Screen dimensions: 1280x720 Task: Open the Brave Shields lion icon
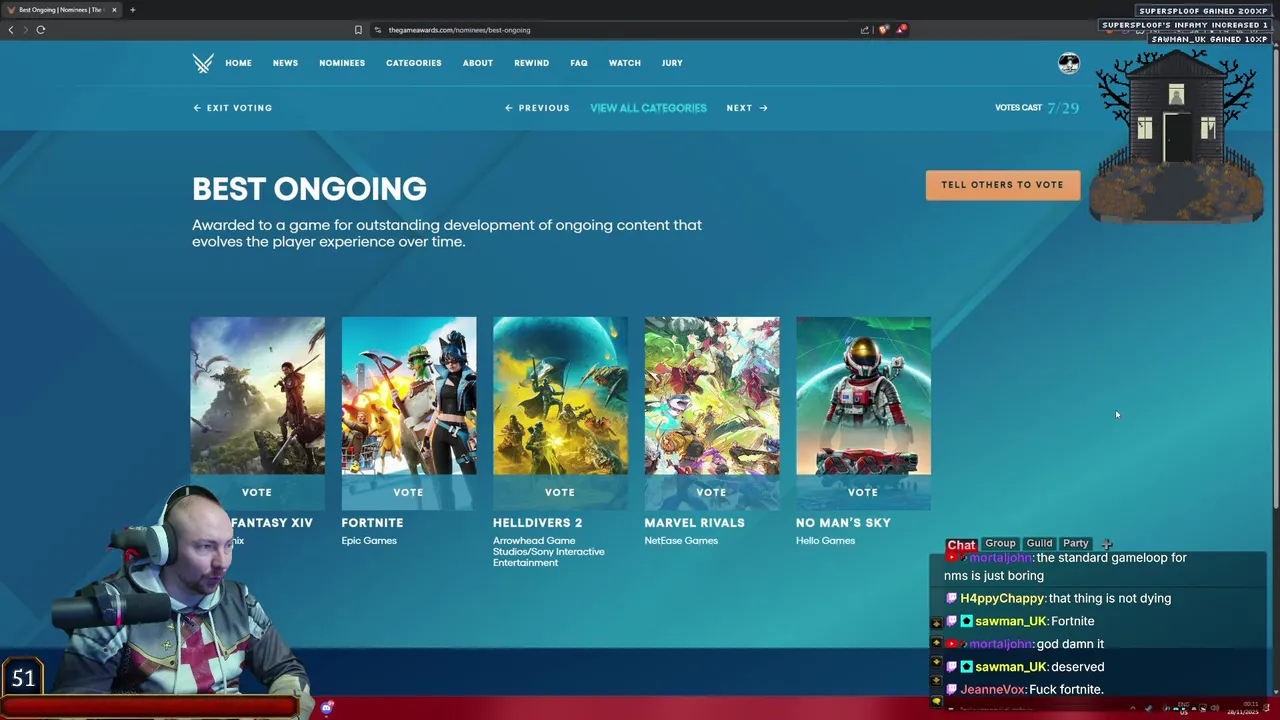tap(883, 29)
